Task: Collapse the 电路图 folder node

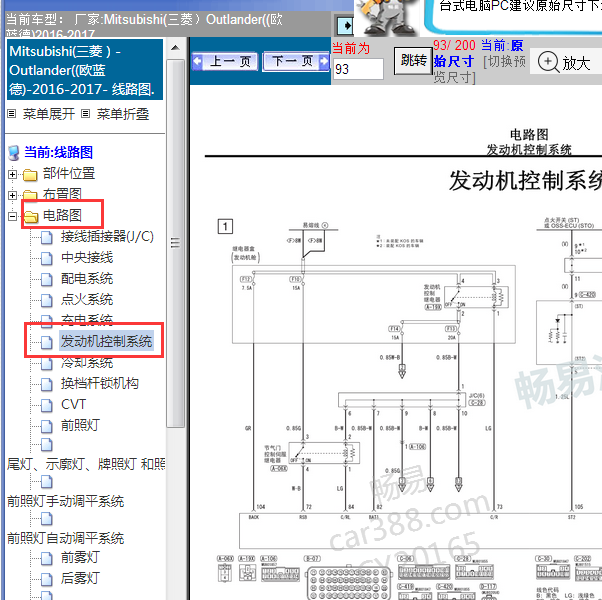Action: 12,217
